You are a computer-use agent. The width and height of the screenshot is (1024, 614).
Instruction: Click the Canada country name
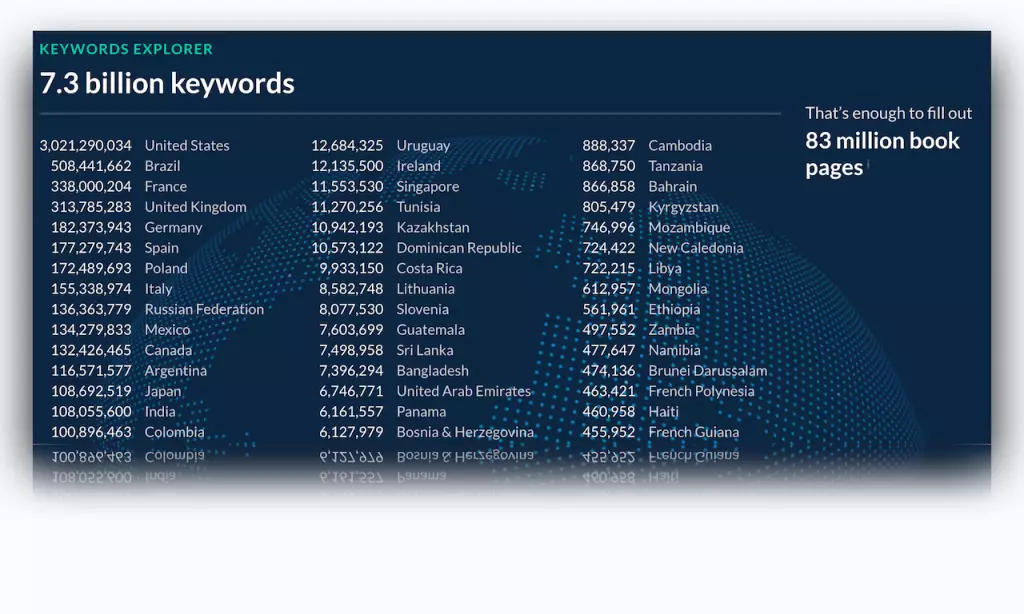coord(168,350)
